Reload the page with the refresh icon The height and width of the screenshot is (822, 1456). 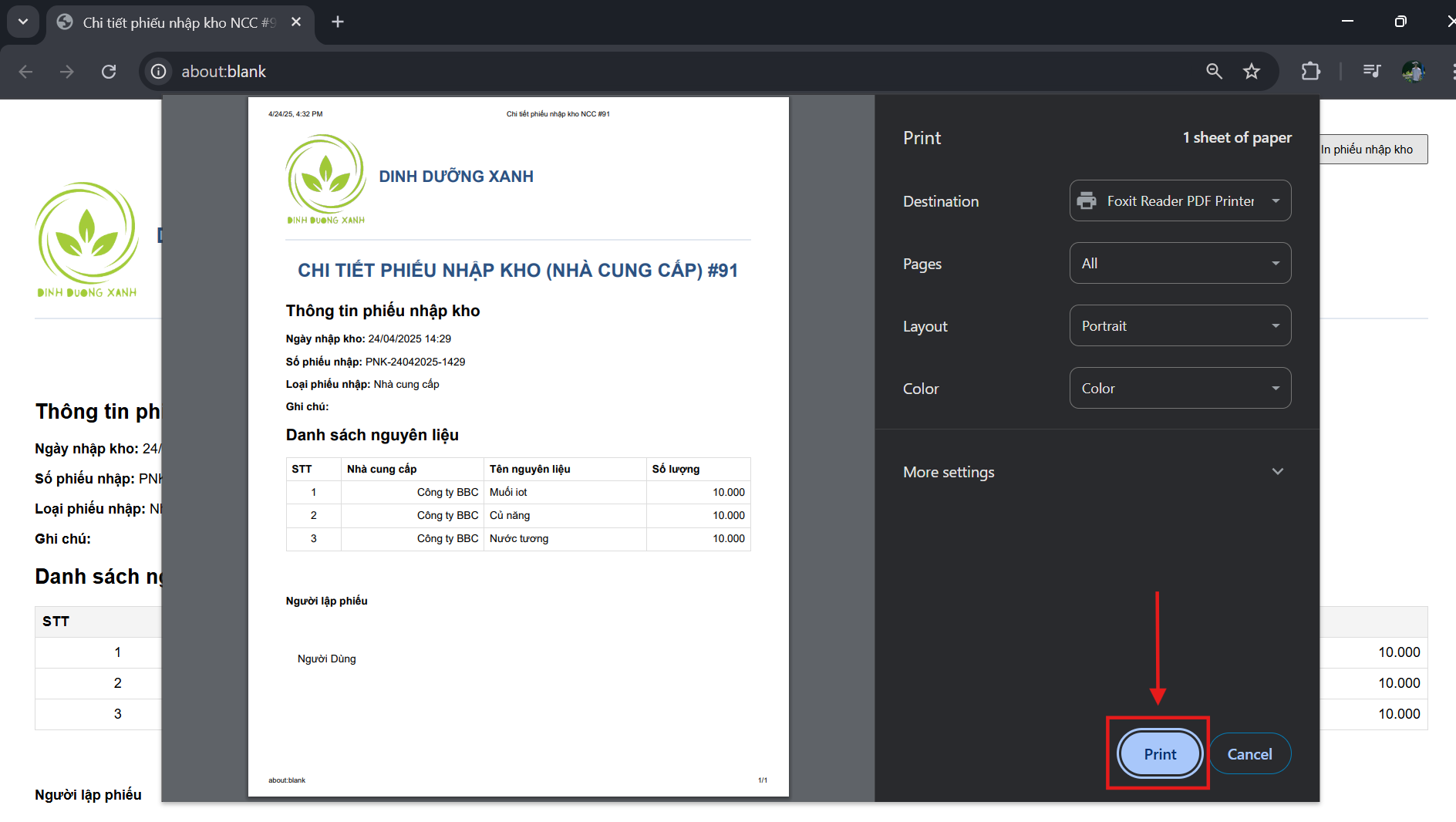[109, 72]
